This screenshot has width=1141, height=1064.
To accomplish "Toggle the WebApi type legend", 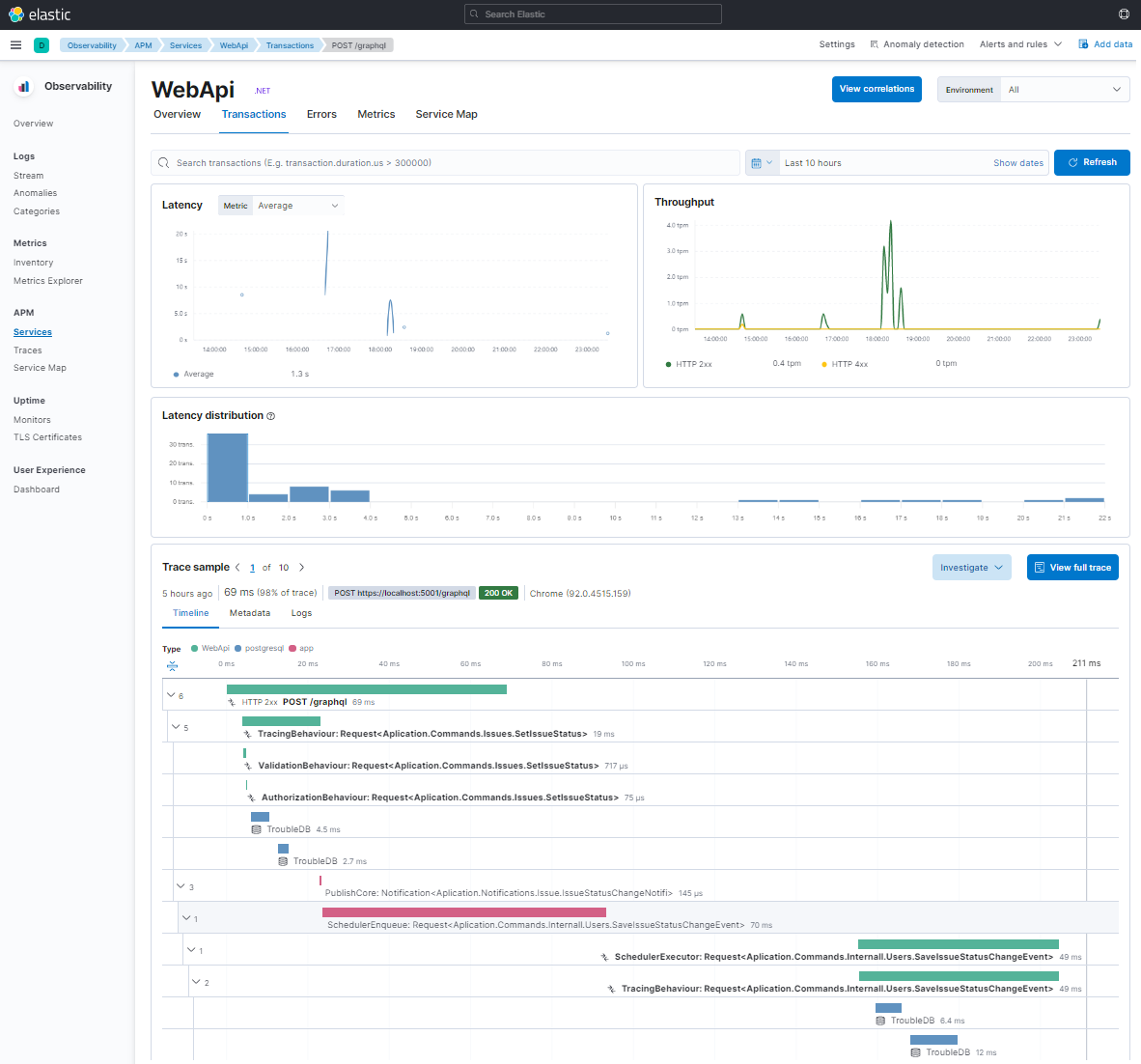I will point(210,649).
